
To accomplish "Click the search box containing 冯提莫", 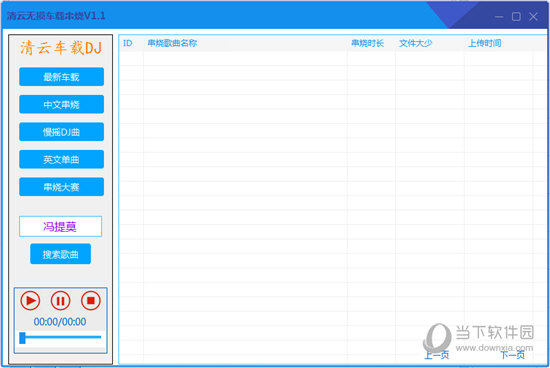I will 60,226.
